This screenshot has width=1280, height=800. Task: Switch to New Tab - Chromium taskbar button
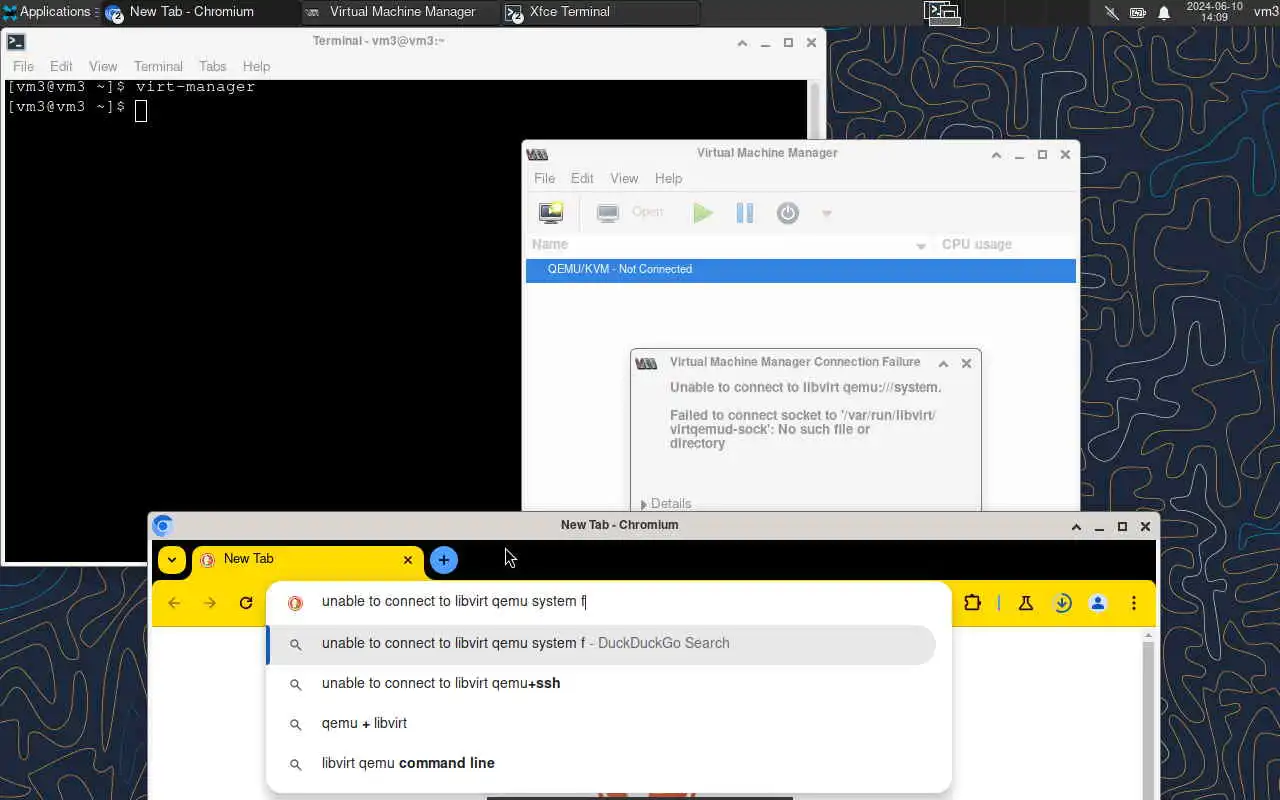[x=200, y=12]
